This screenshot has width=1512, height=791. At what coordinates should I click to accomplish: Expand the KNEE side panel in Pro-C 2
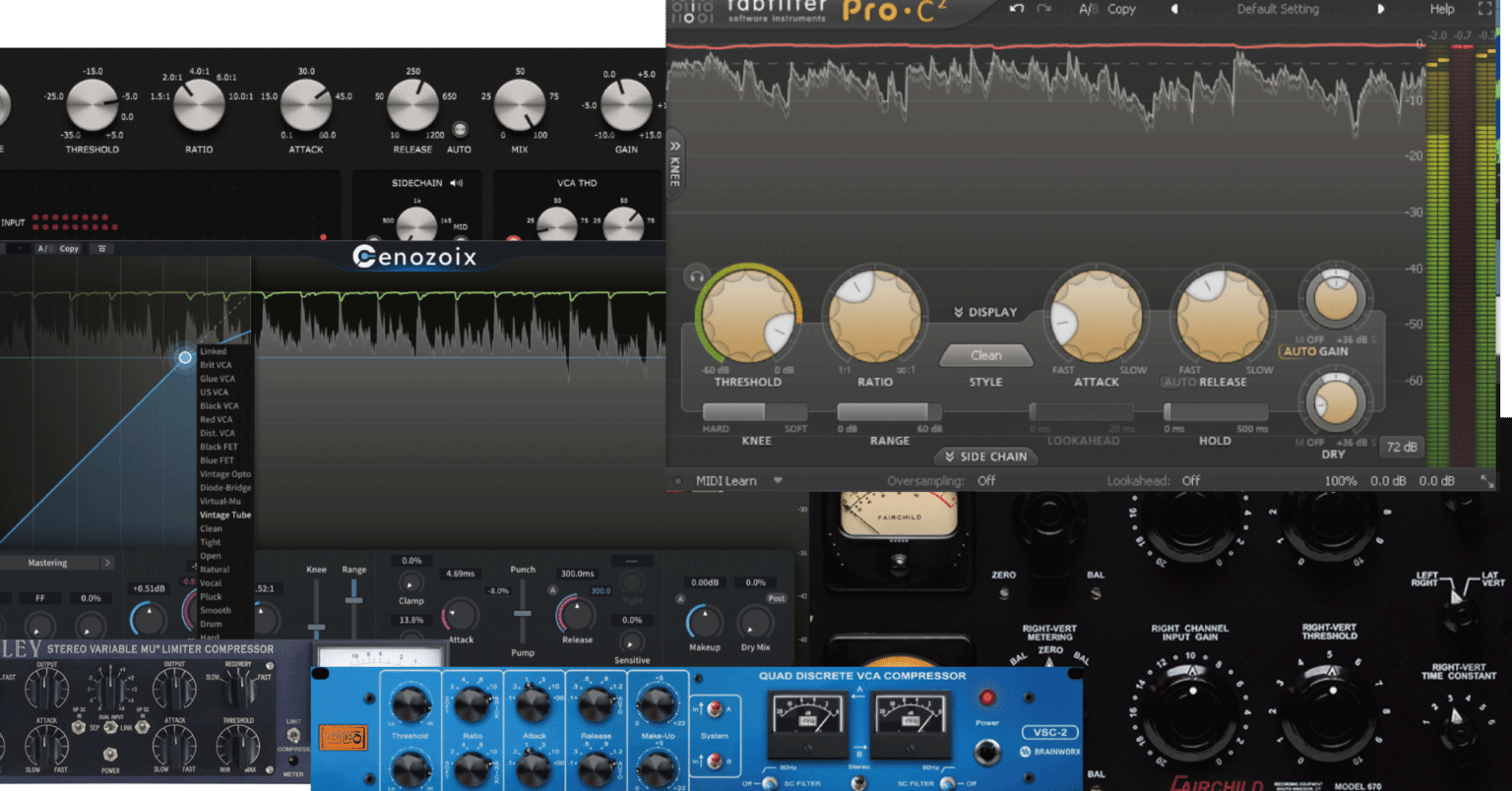pos(675,164)
